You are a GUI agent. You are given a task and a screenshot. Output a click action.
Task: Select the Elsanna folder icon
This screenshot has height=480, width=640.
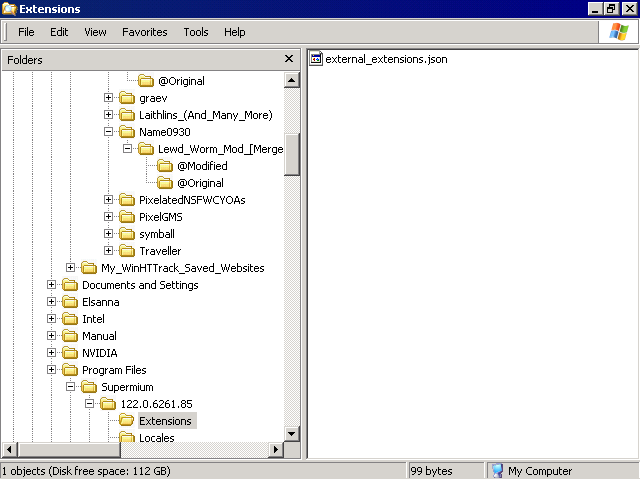click(70, 302)
